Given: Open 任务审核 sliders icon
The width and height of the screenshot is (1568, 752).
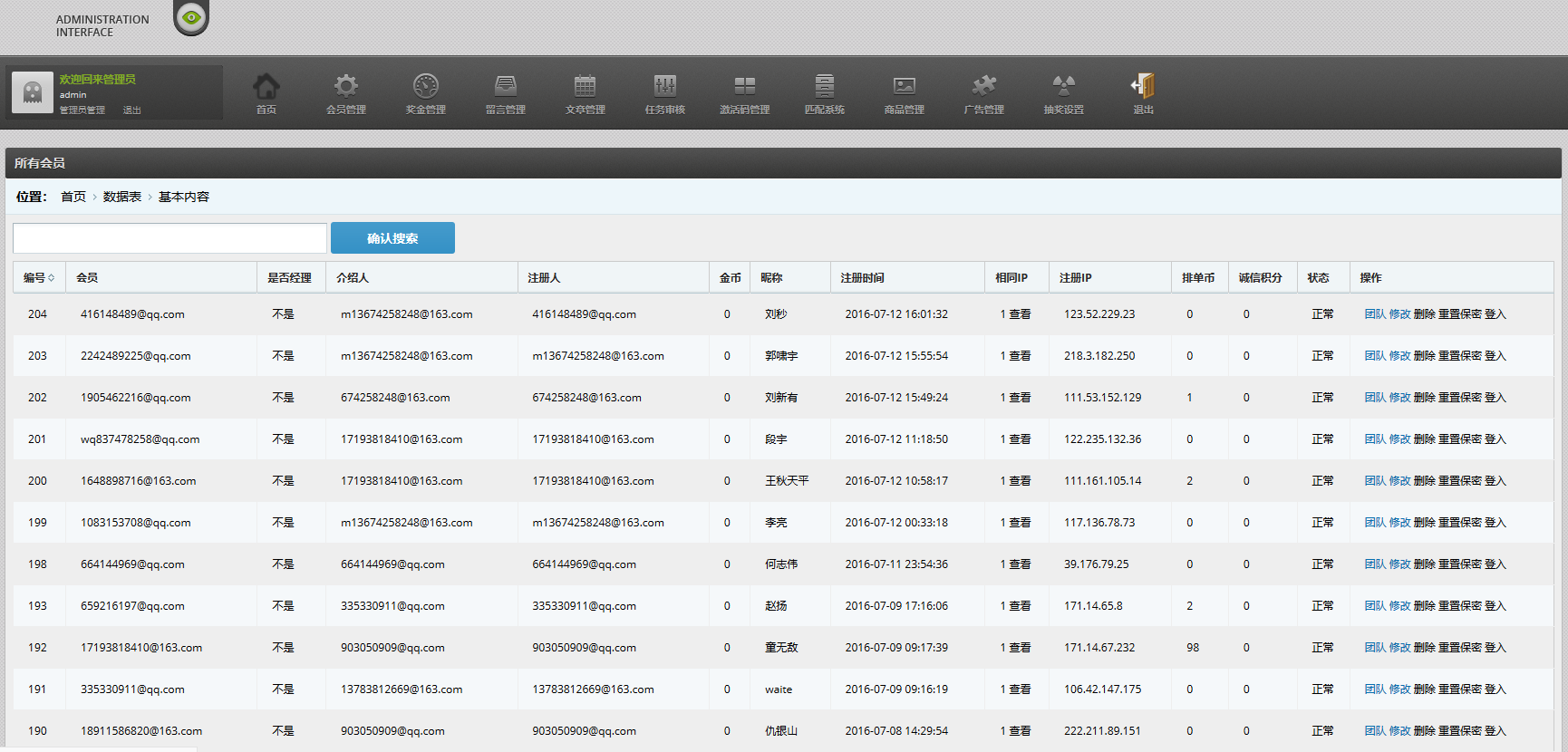Looking at the screenshot, I should point(664,86).
